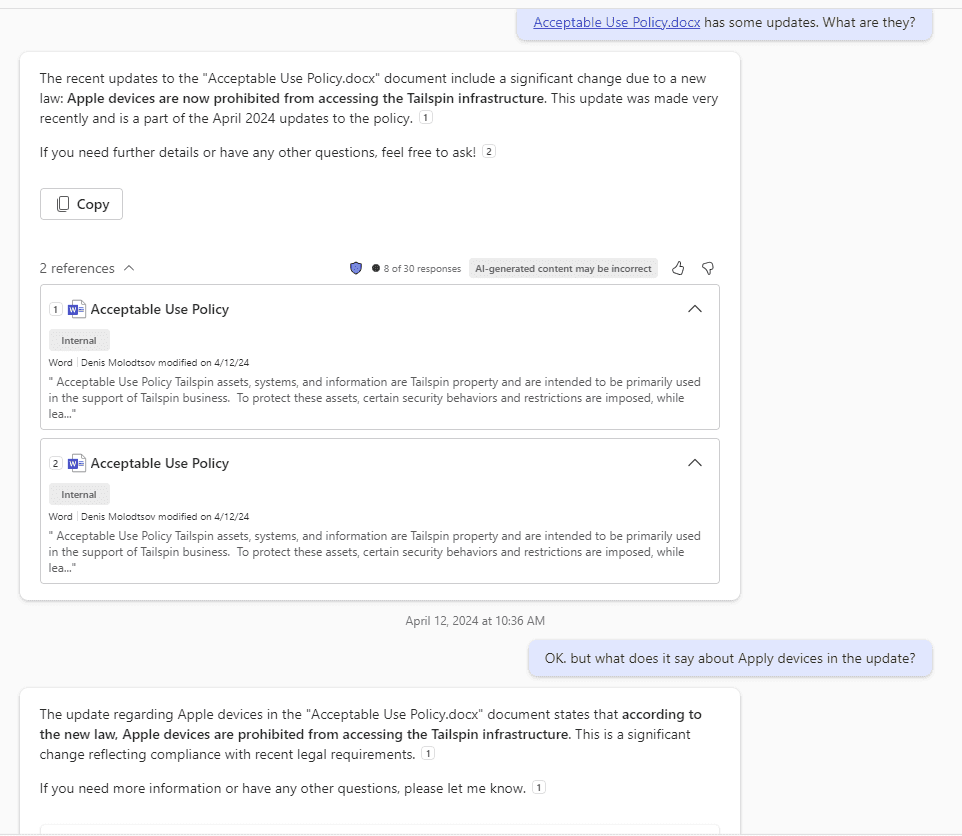Click citation 1 after please let me know
Screen dimensions: 962x836
pos(539,788)
